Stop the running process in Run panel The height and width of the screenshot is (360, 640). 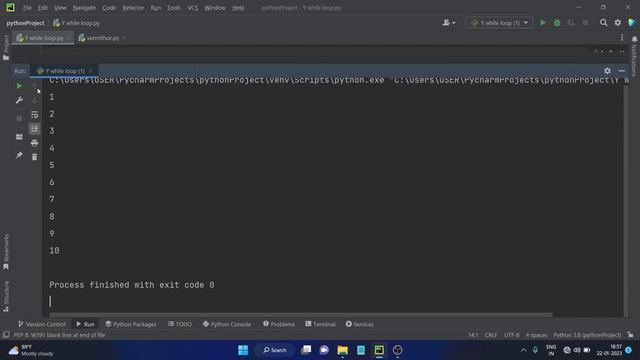tap(19, 118)
